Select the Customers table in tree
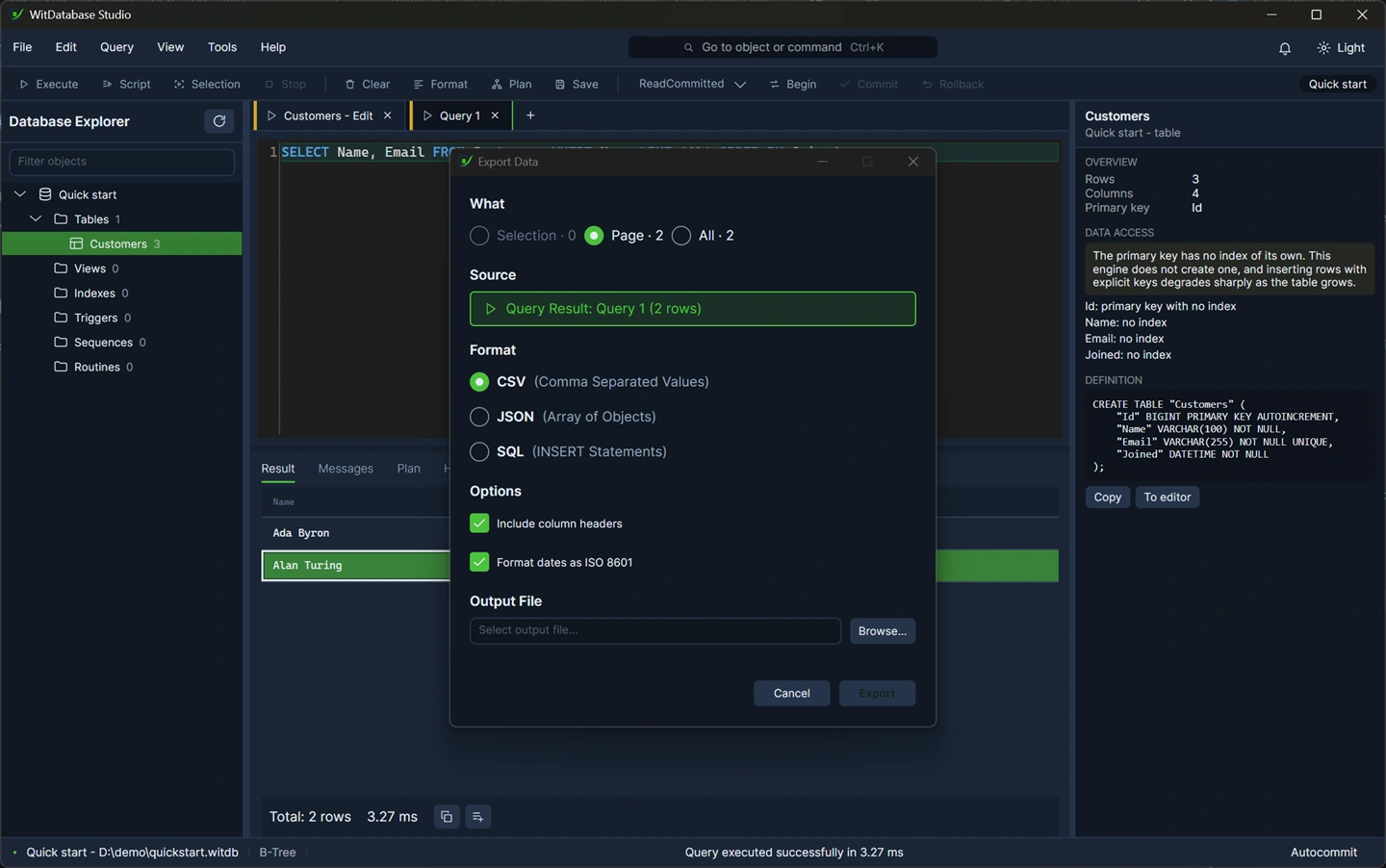Screen dimensions: 1386x868 point(122,244)
